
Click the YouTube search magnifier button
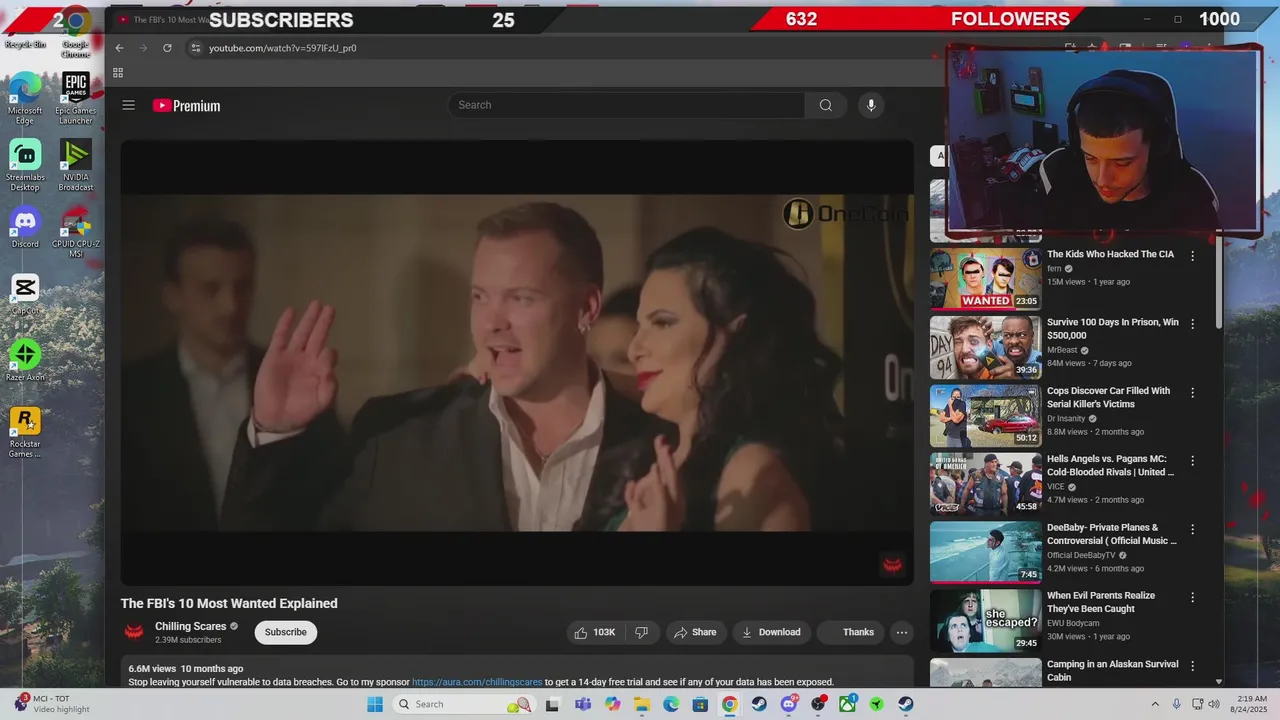pyautogui.click(x=825, y=105)
